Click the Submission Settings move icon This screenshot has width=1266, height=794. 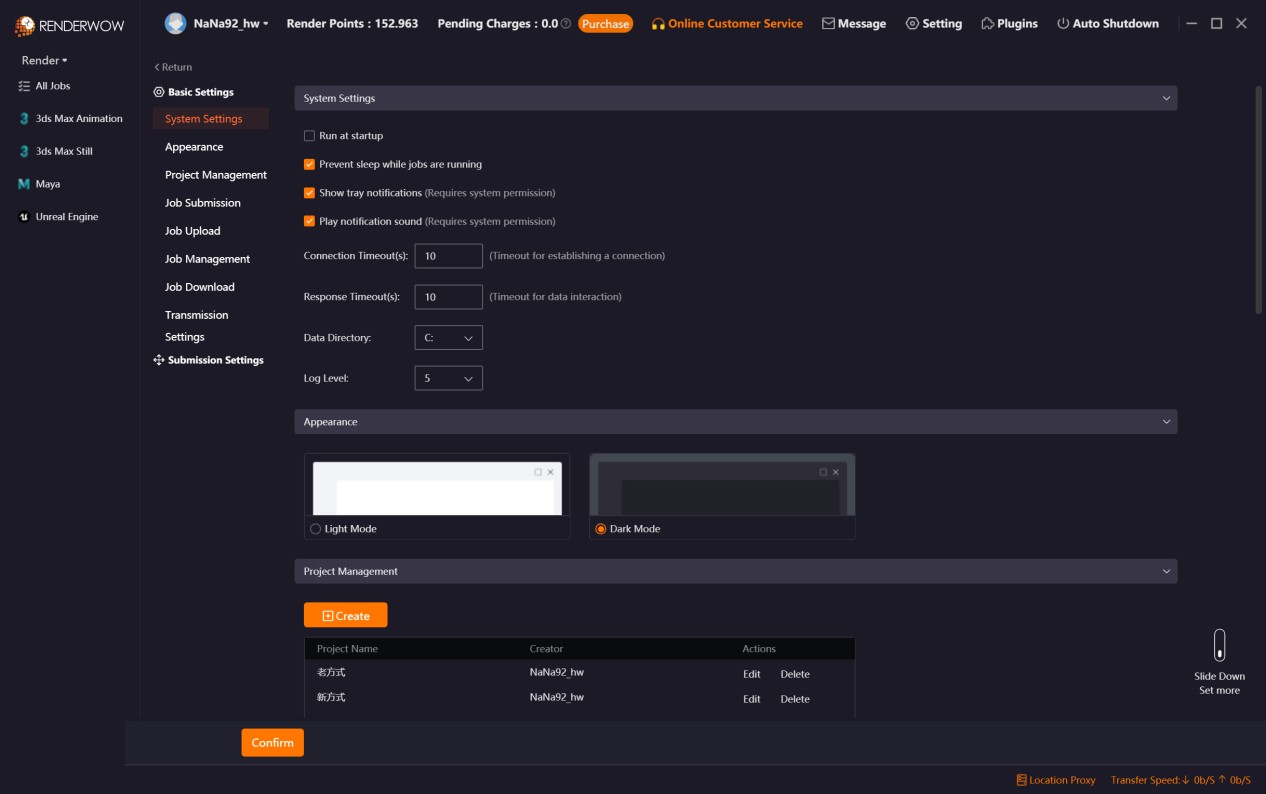click(x=158, y=360)
